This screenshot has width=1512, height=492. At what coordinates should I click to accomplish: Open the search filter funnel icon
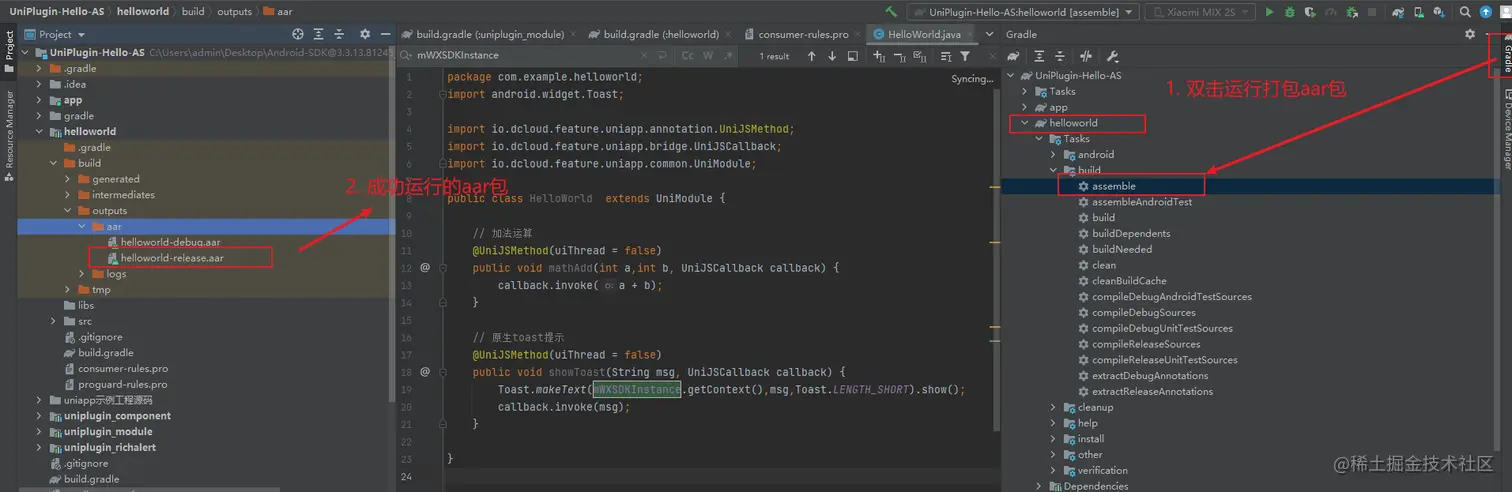pos(965,56)
